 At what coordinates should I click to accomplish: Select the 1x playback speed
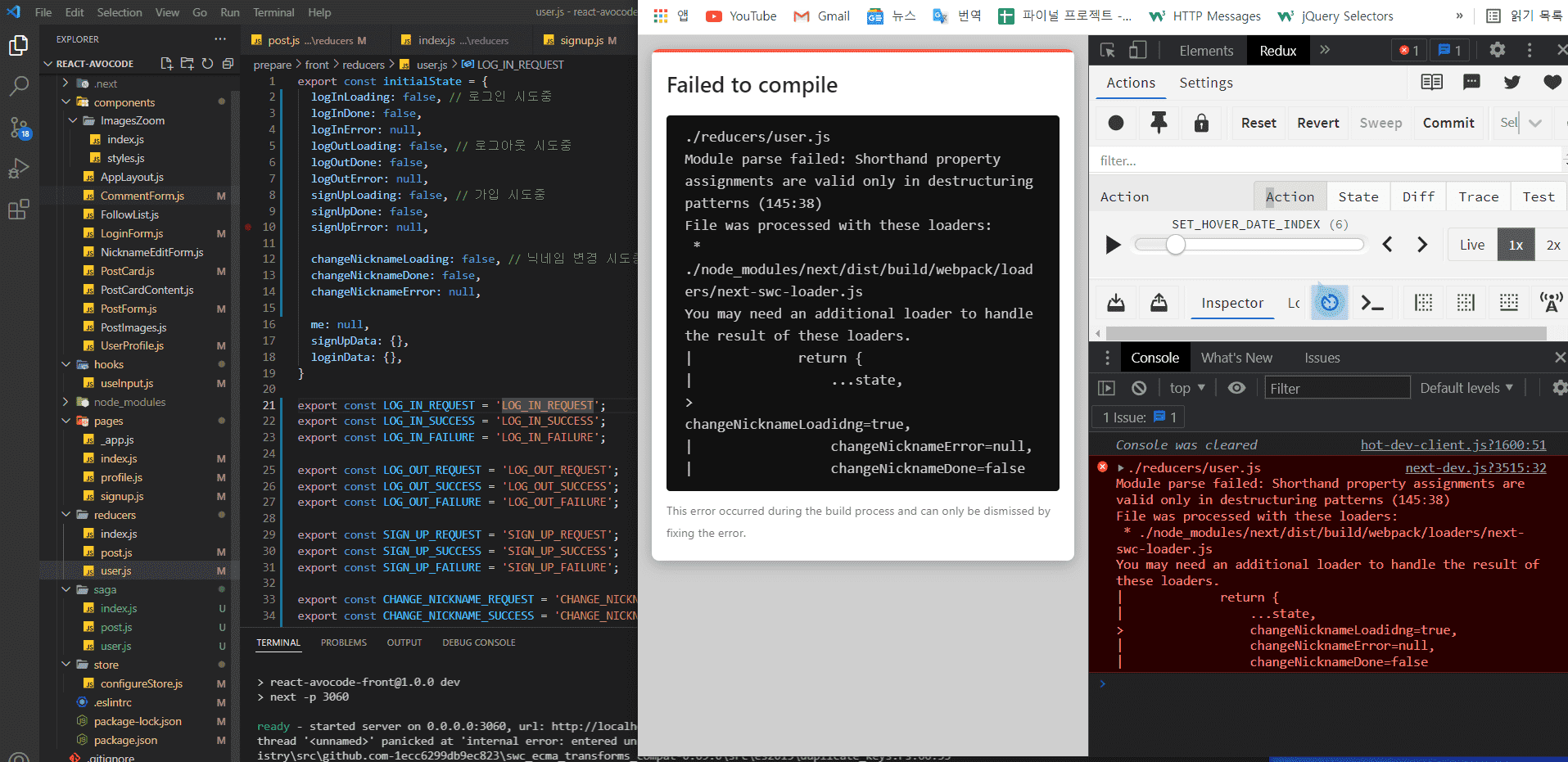click(x=1516, y=245)
